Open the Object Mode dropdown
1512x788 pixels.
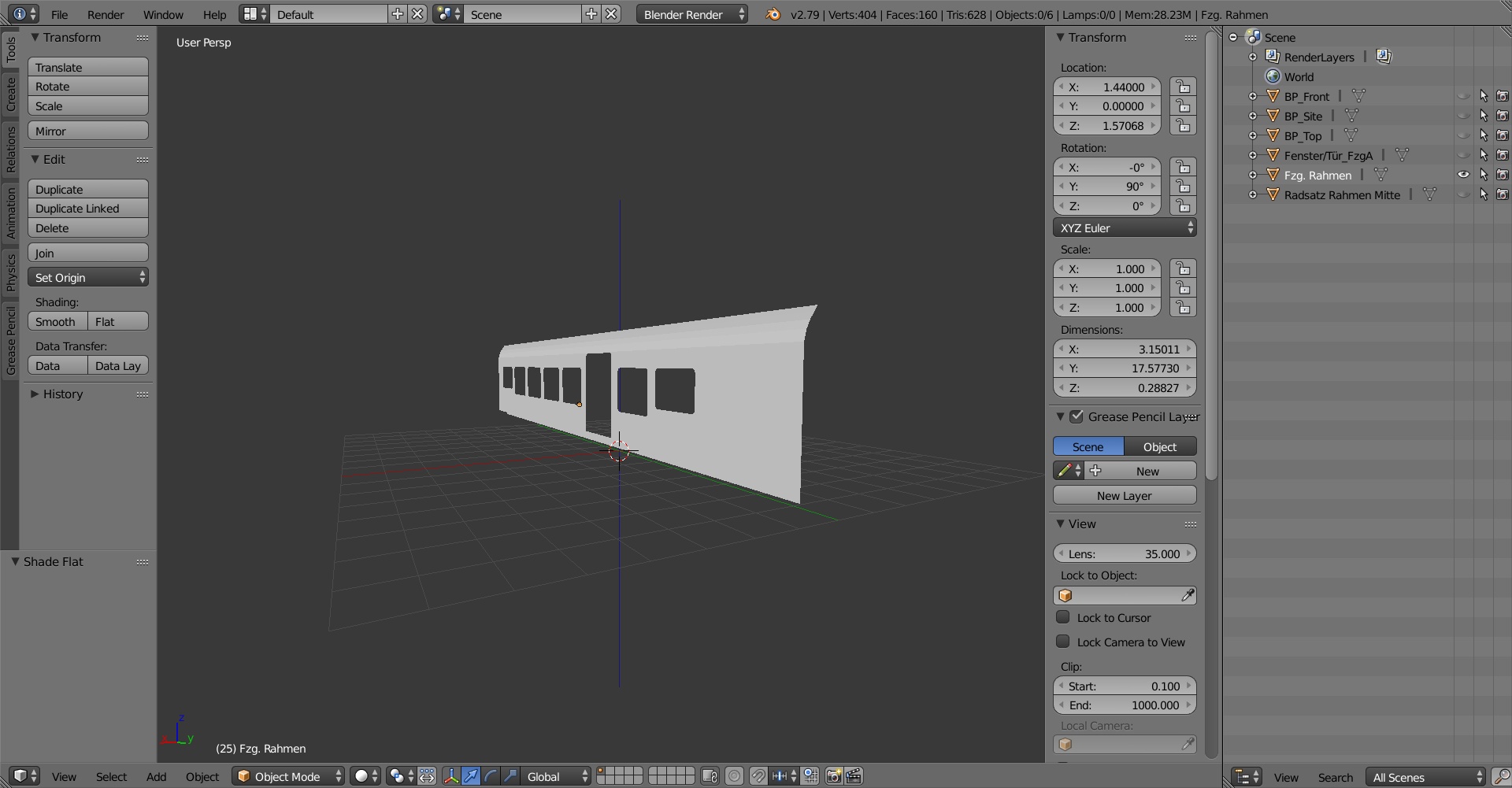289,776
